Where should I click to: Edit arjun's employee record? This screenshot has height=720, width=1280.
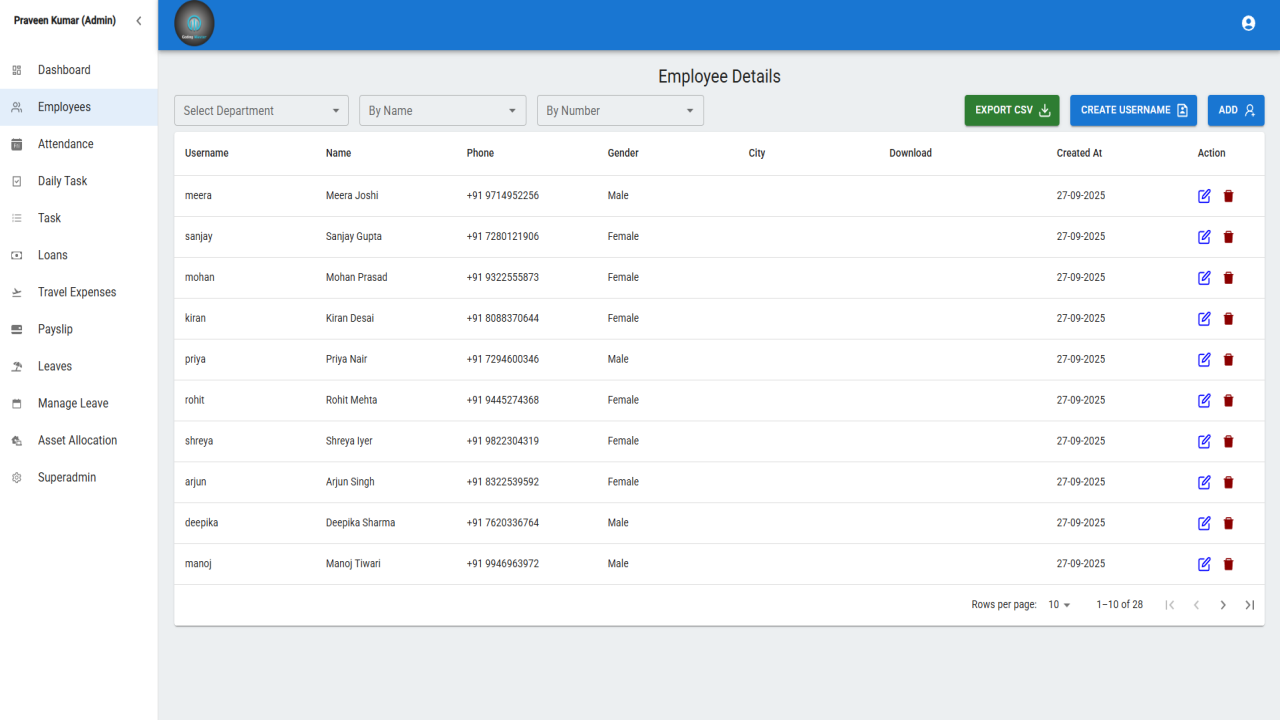1204,483
